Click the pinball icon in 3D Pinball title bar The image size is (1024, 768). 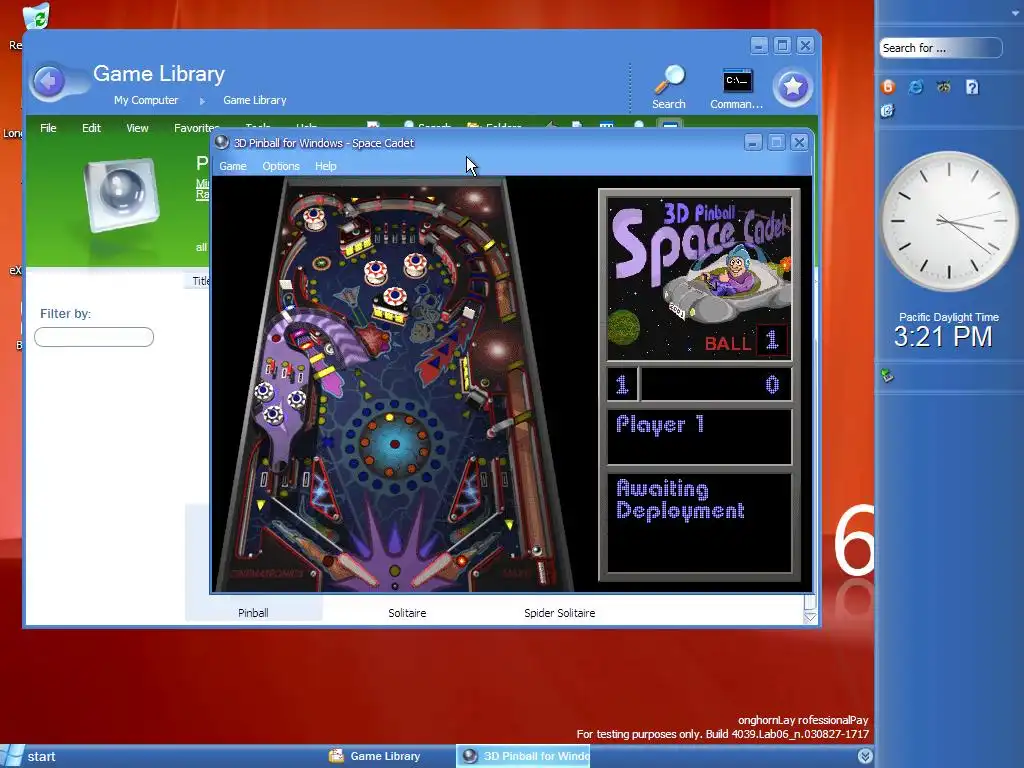222,142
